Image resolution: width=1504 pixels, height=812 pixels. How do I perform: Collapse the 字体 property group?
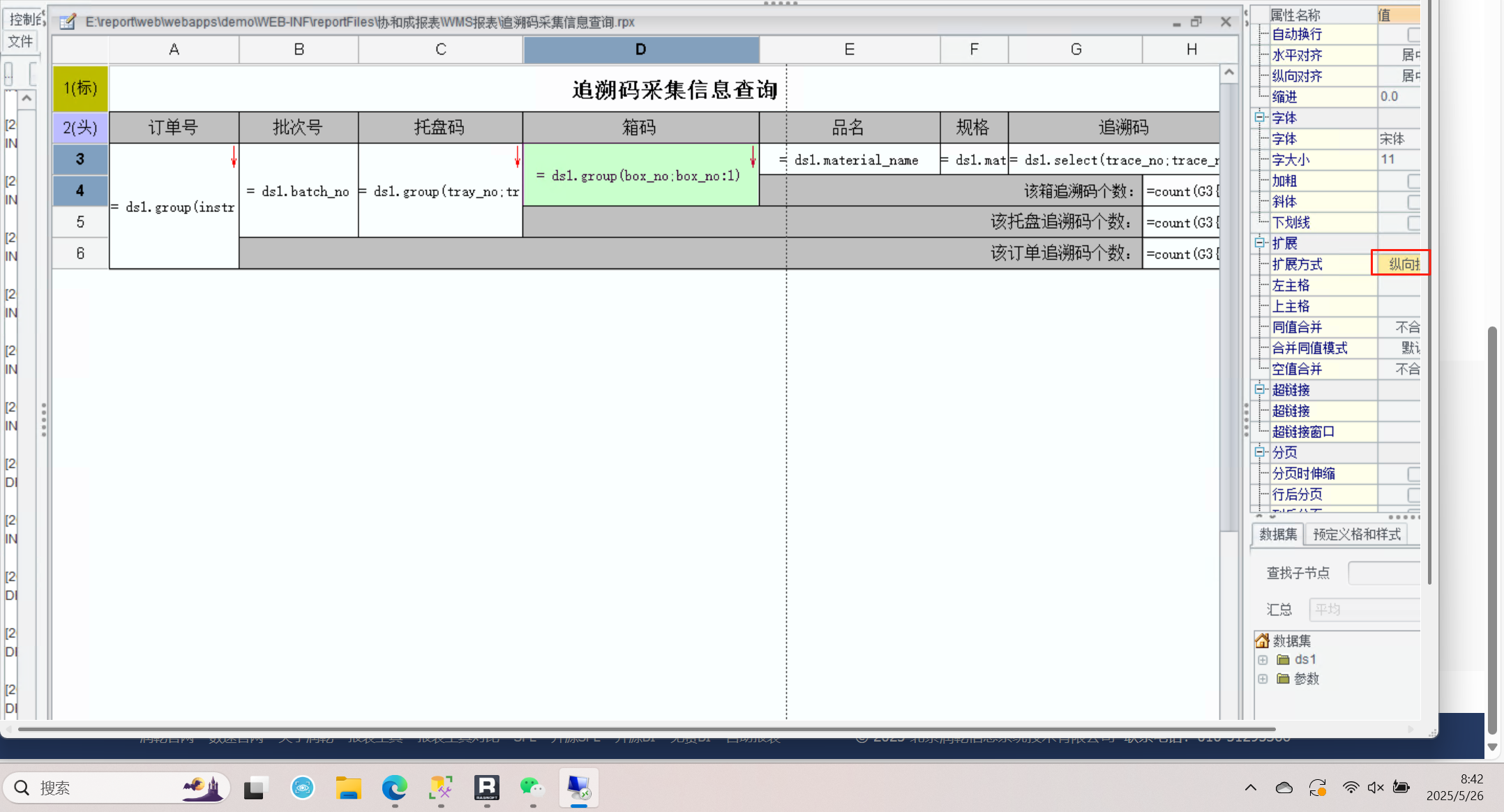[x=1260, y=118]
